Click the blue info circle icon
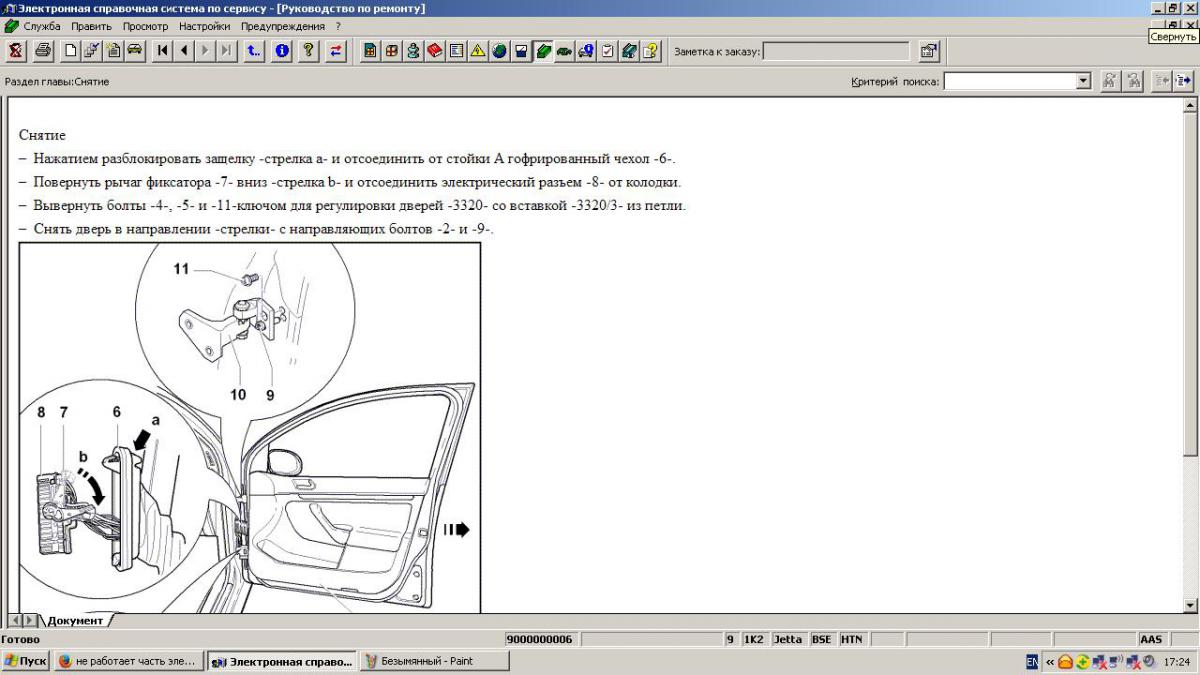Viewport: 1200px width, 675px height. tap(282, 51)
